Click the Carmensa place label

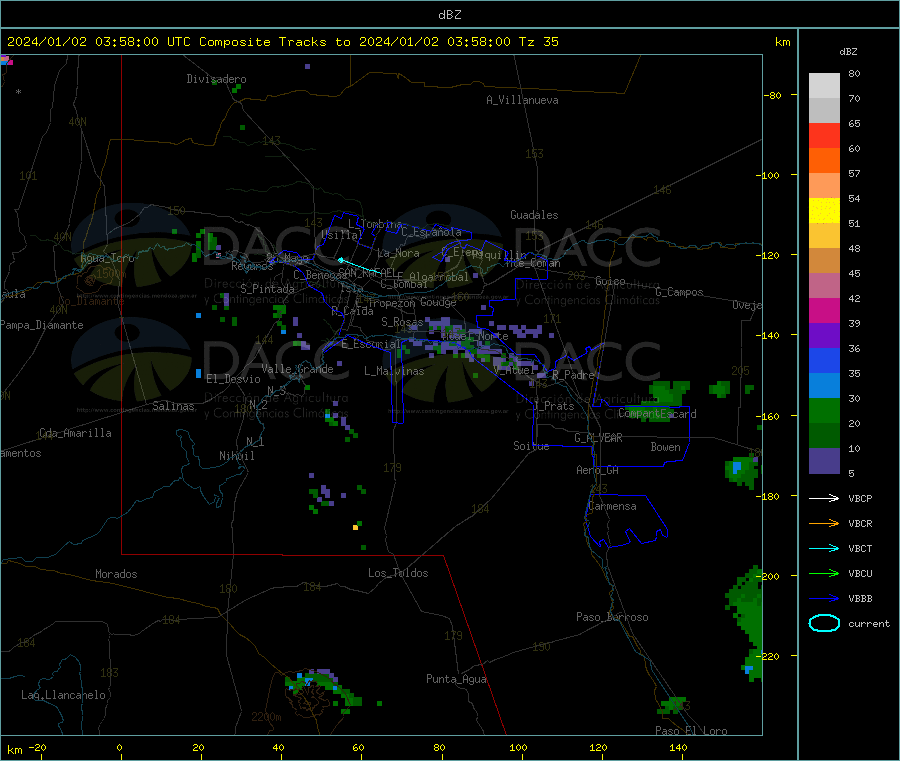(x=612, y=506)
